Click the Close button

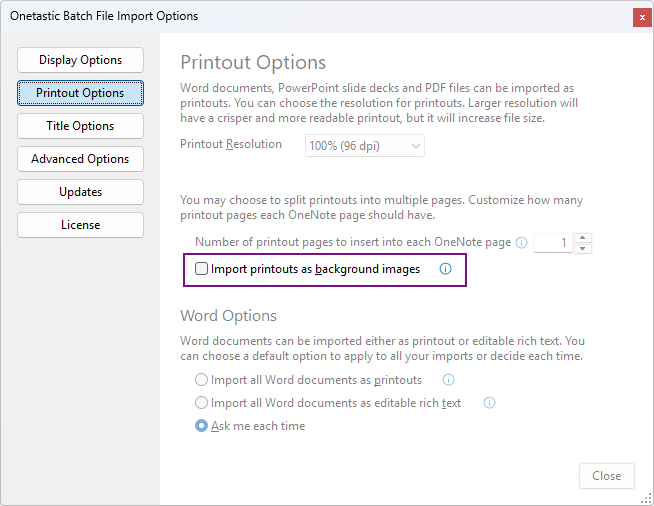[607, 476]
